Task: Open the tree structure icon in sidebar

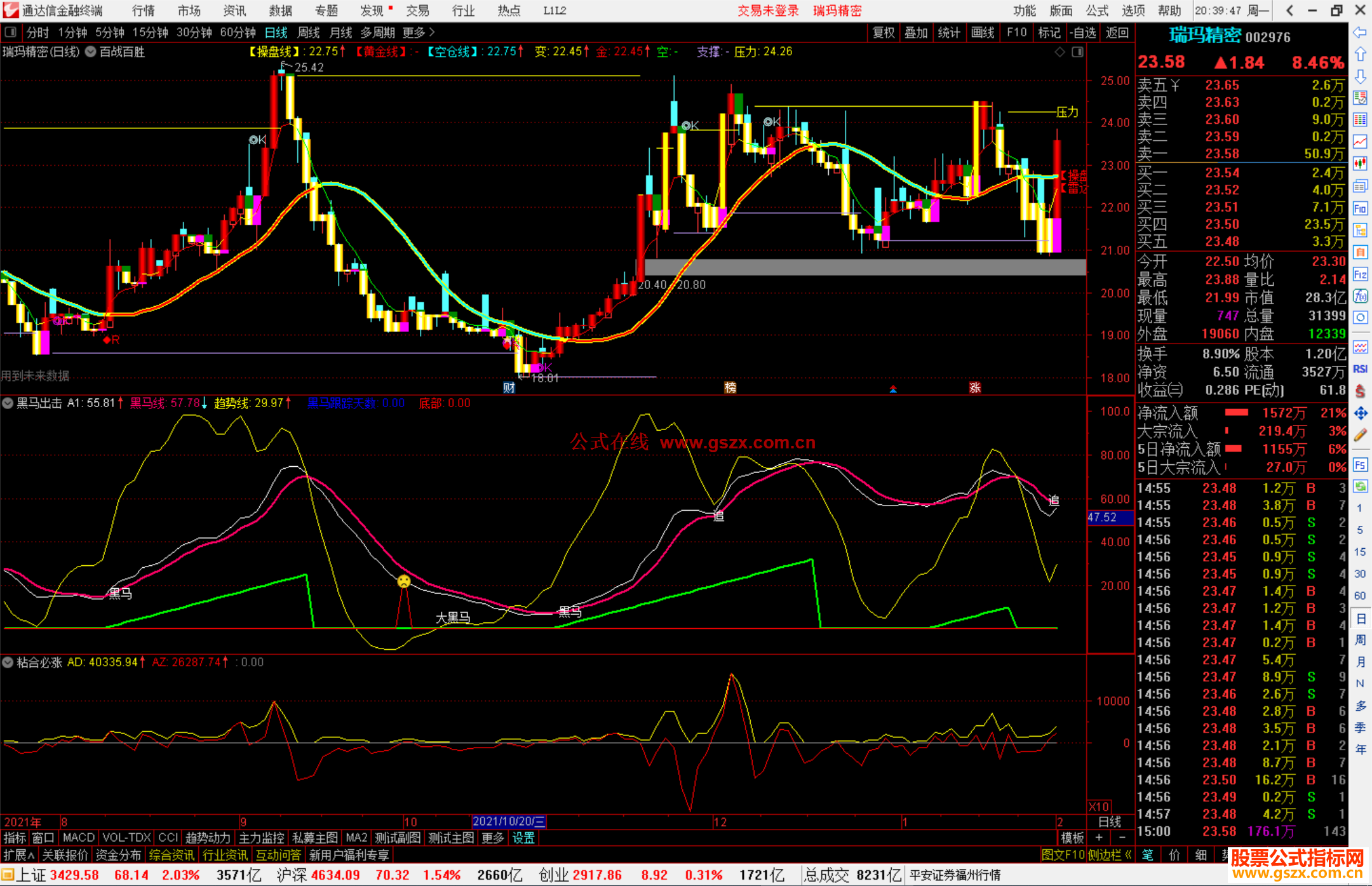Action: pos(1360,230)
